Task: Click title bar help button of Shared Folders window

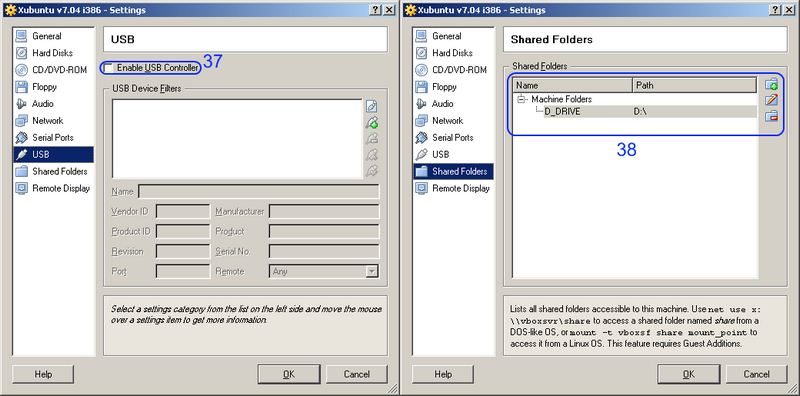Action: click(776, 10)
